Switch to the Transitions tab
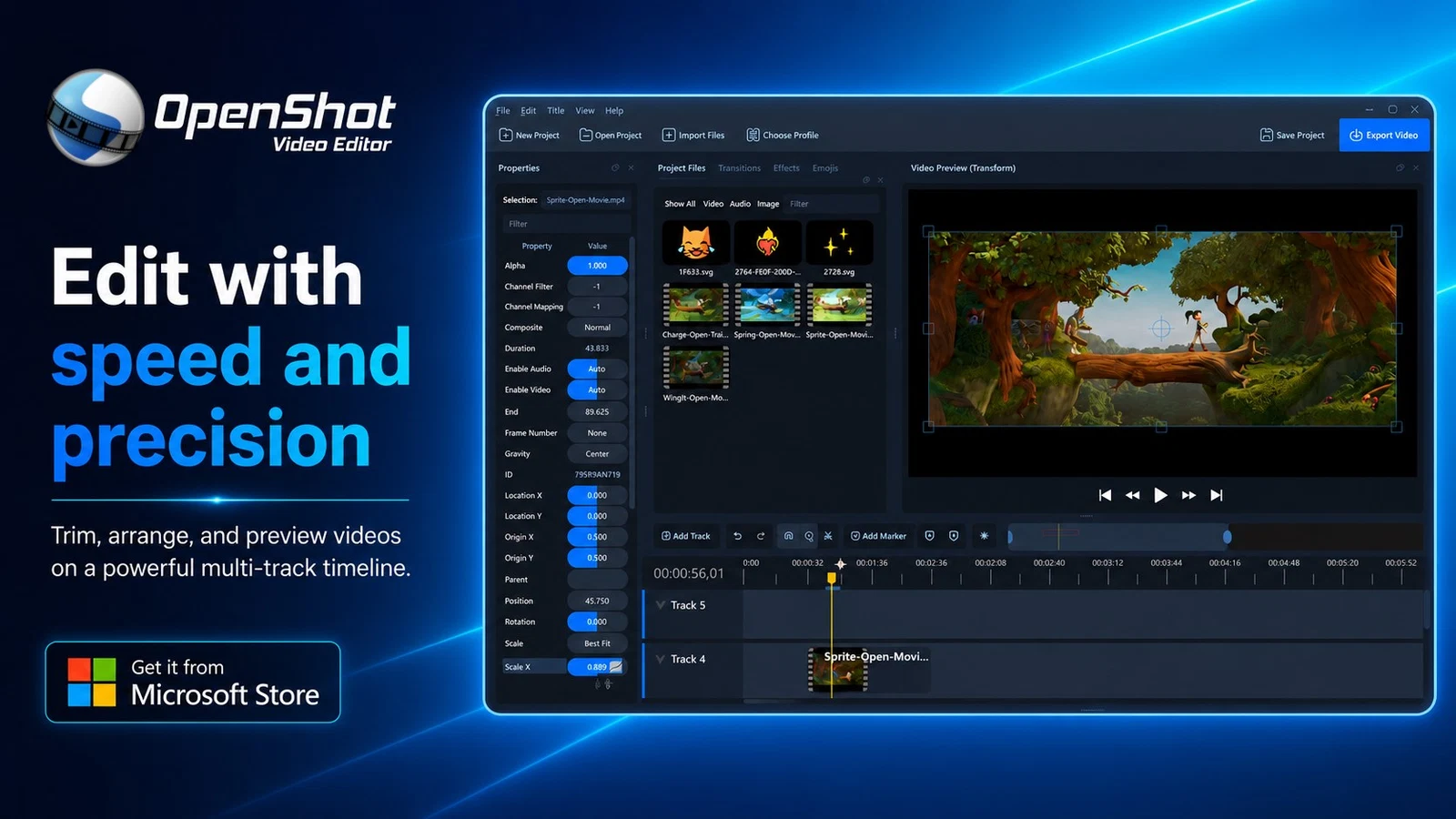The height and width of the screenshot is (819, 1456). coord(739,168)
